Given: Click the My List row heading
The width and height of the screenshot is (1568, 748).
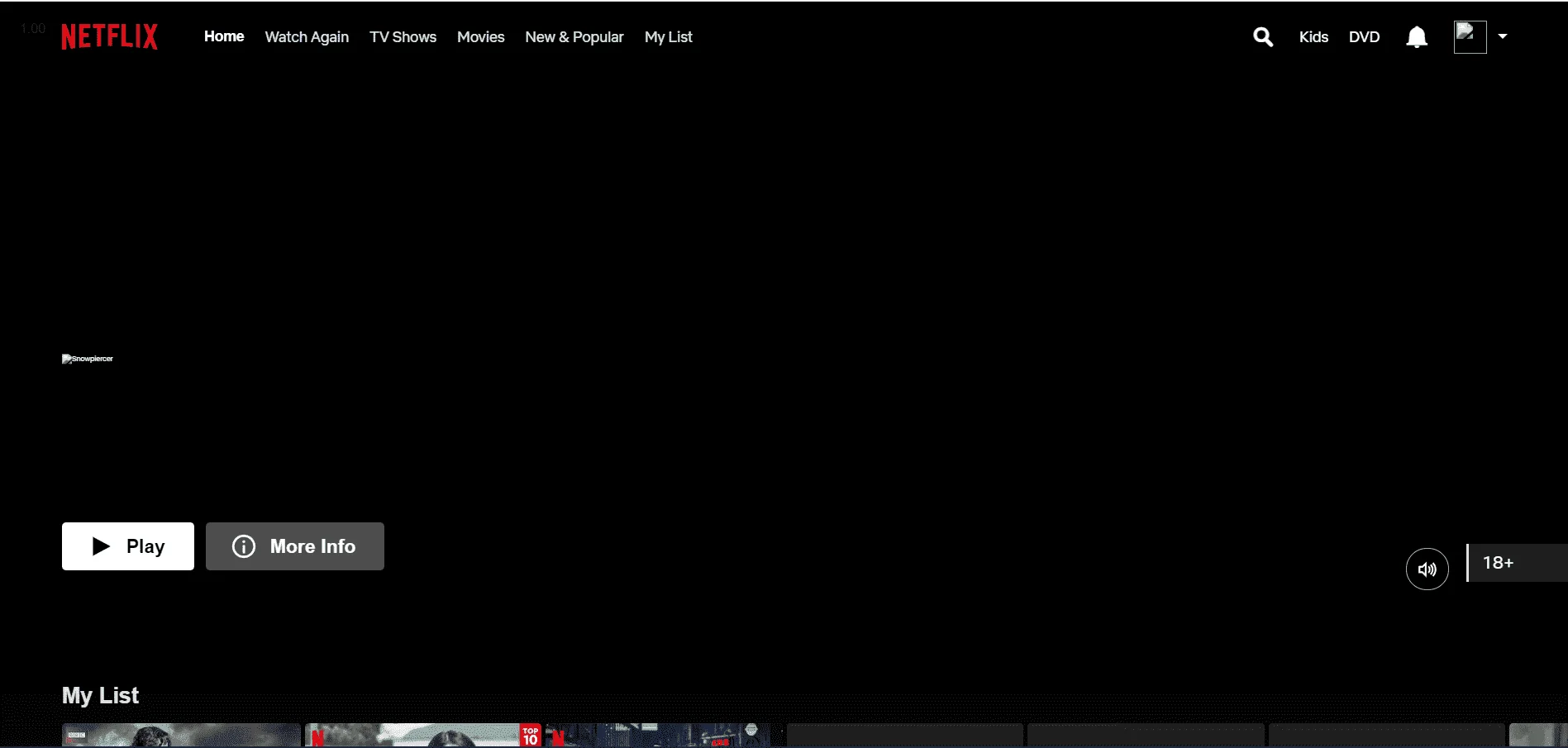Looking at the screenshot, I should 100,696.
